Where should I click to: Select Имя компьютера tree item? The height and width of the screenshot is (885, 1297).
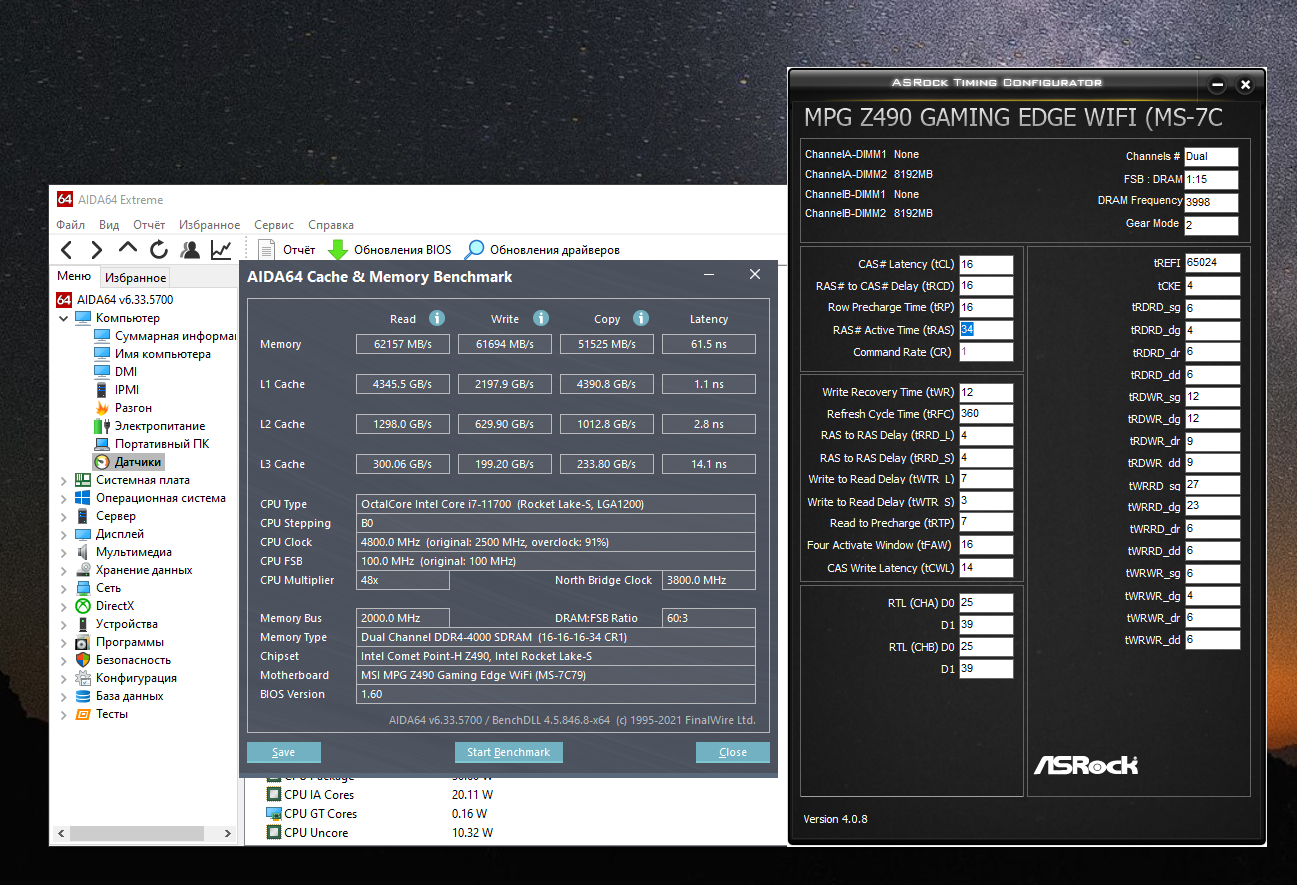pos(153,354)
